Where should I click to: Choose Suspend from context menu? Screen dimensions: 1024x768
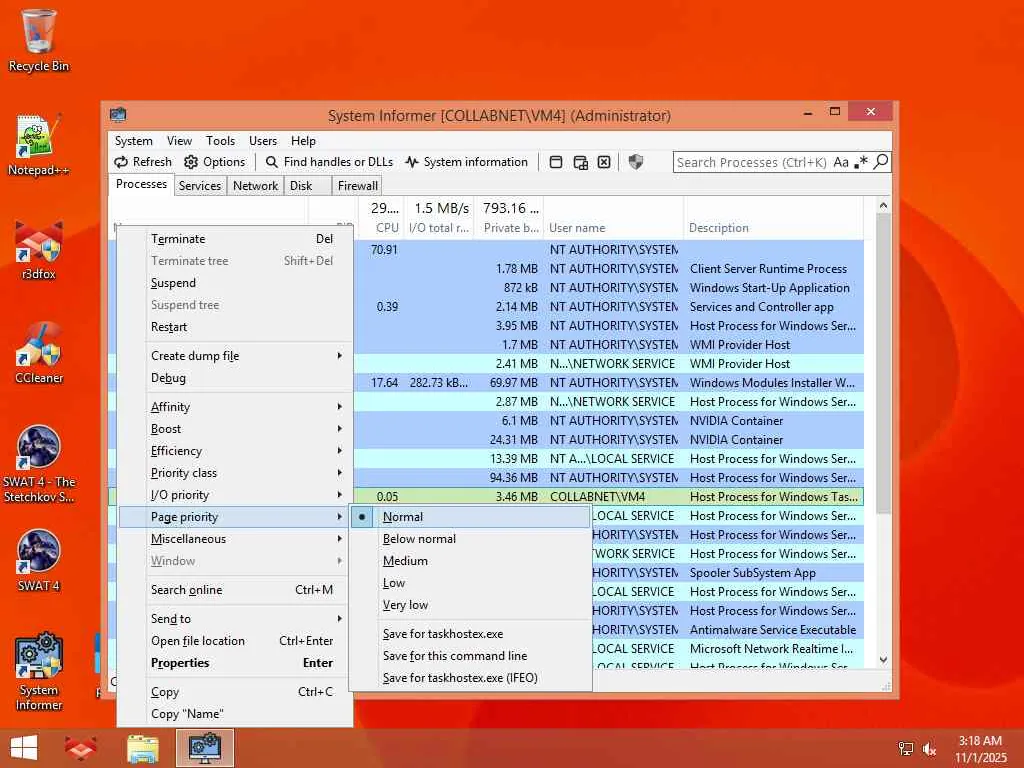tap(235, 283)
